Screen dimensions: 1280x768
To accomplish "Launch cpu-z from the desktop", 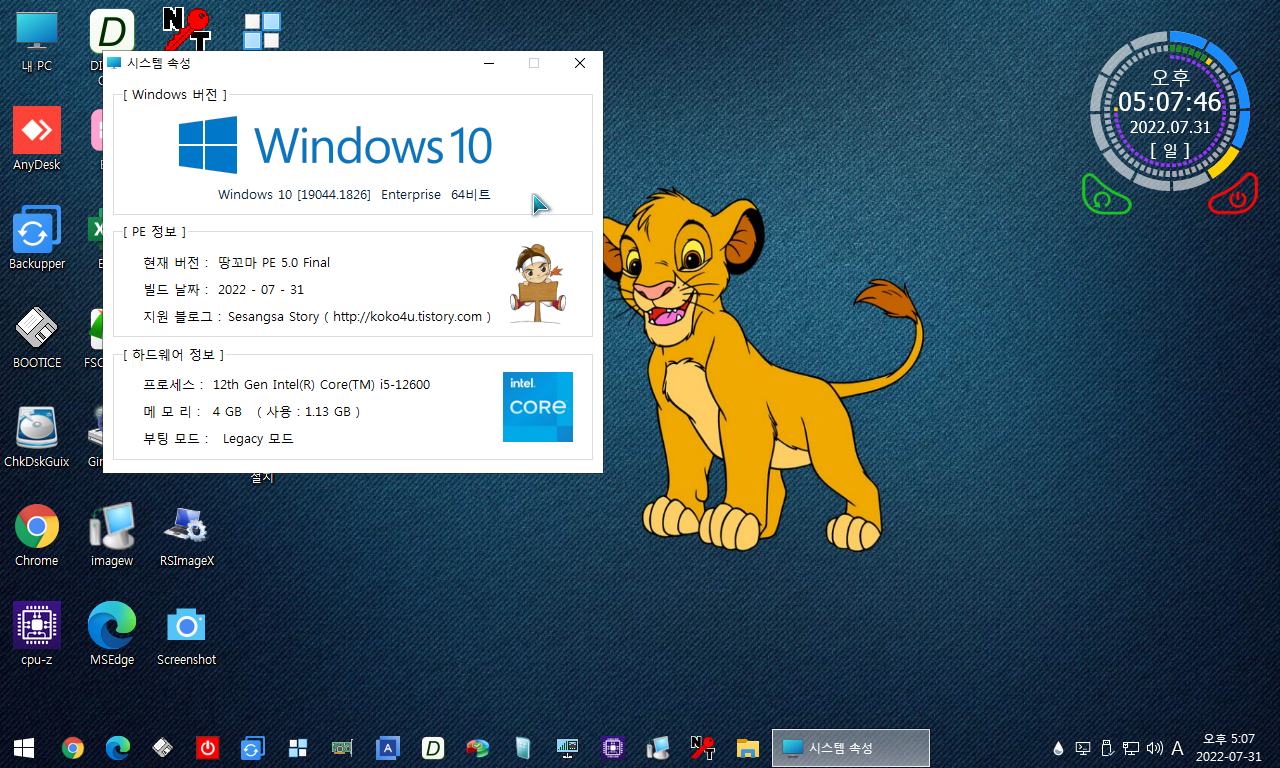I will (x=37, y=634).
